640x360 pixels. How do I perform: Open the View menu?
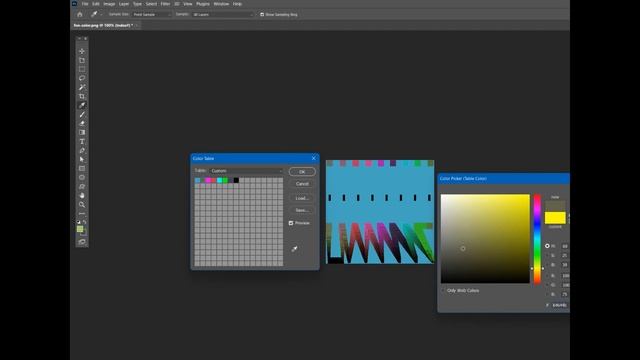(x=187, y=4)
